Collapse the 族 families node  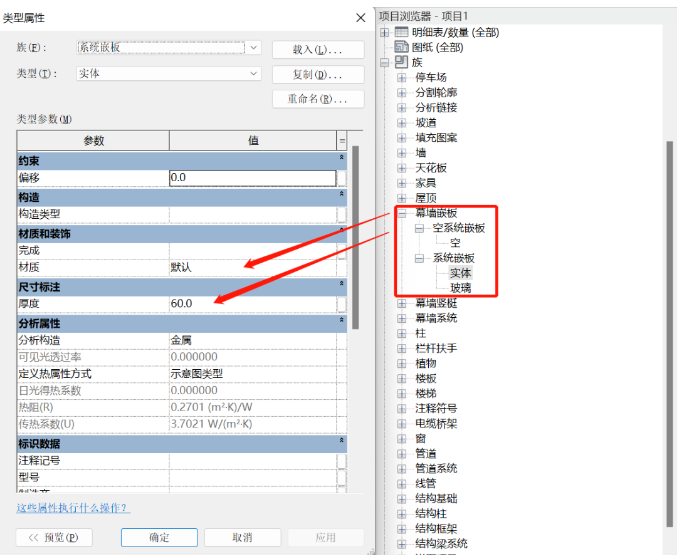[x=384, y=62]
